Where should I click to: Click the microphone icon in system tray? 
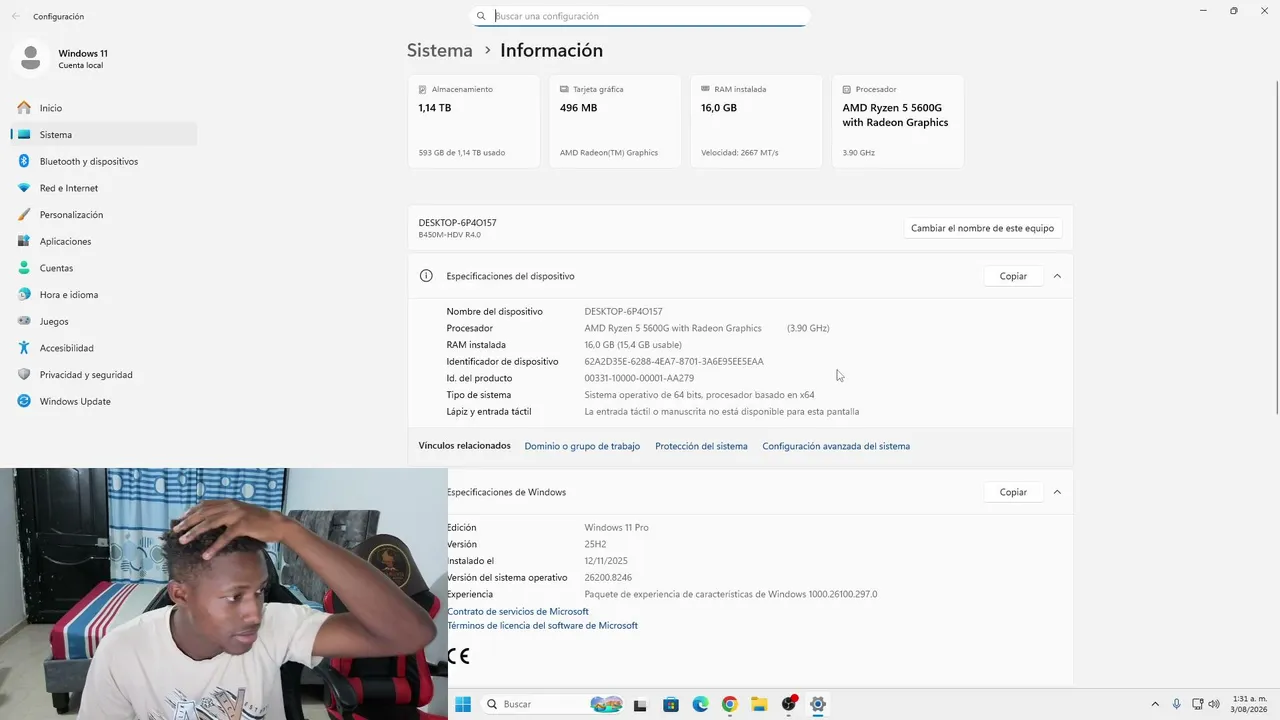pyautogui.click(x=1177, y=704)
